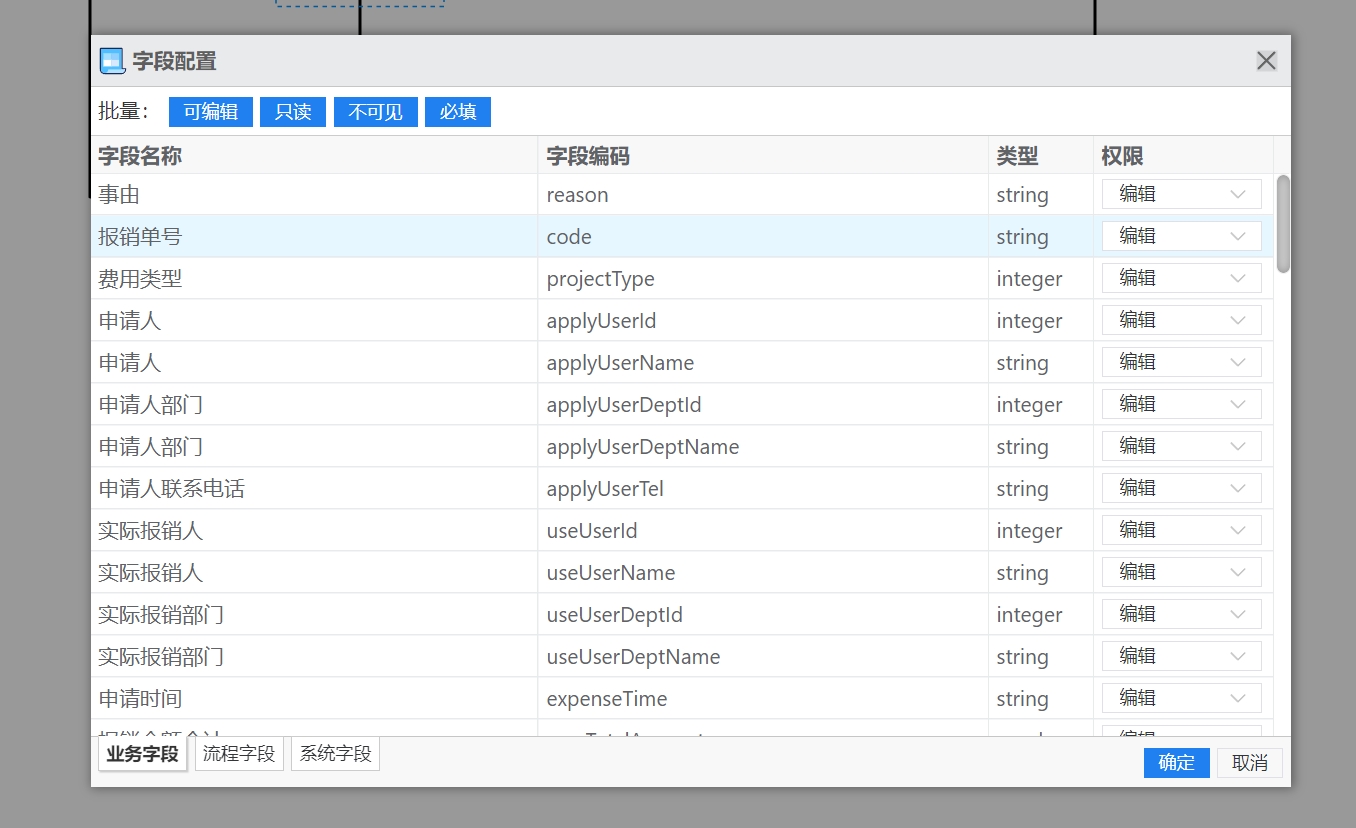Image resolution: width=1356 pixels, height=828 pixels.
Task: Close the 字段配置 dialog
Action: 1266,61
